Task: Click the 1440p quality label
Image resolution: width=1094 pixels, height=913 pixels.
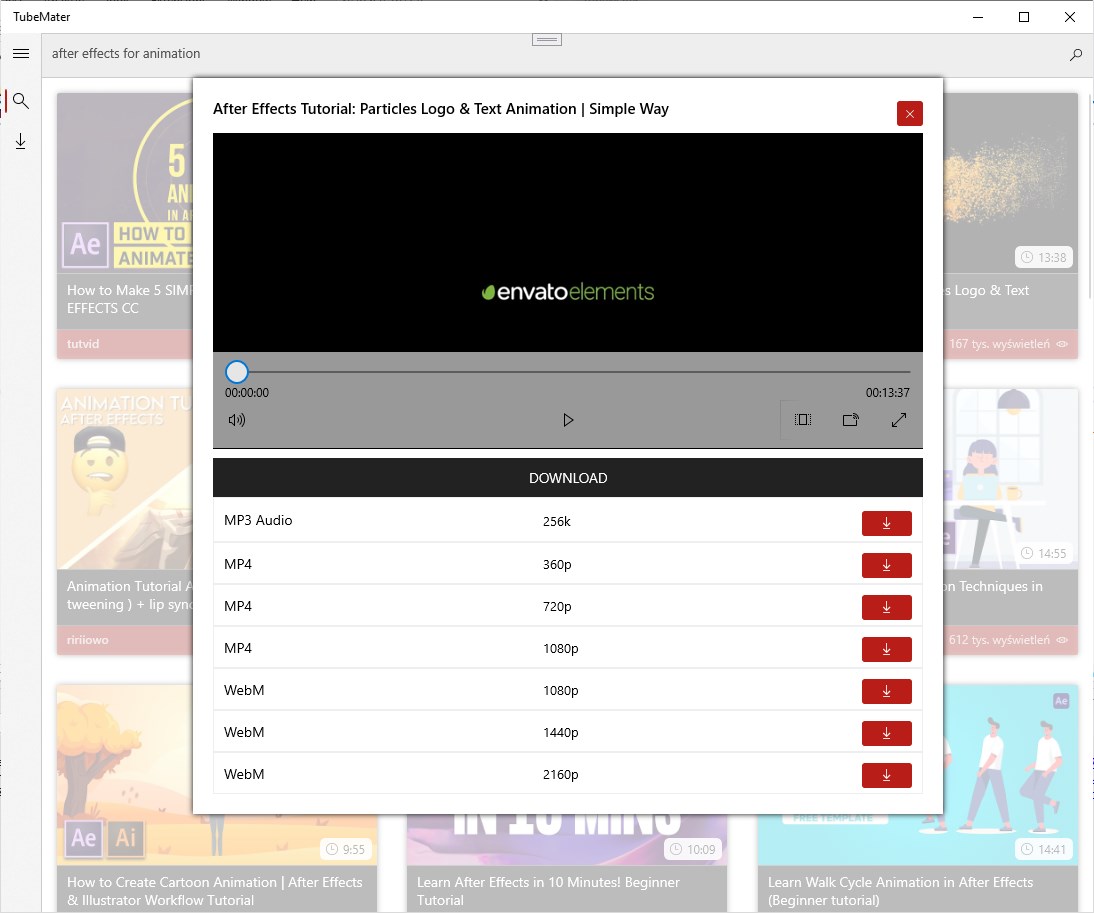Action: point(561,732)
